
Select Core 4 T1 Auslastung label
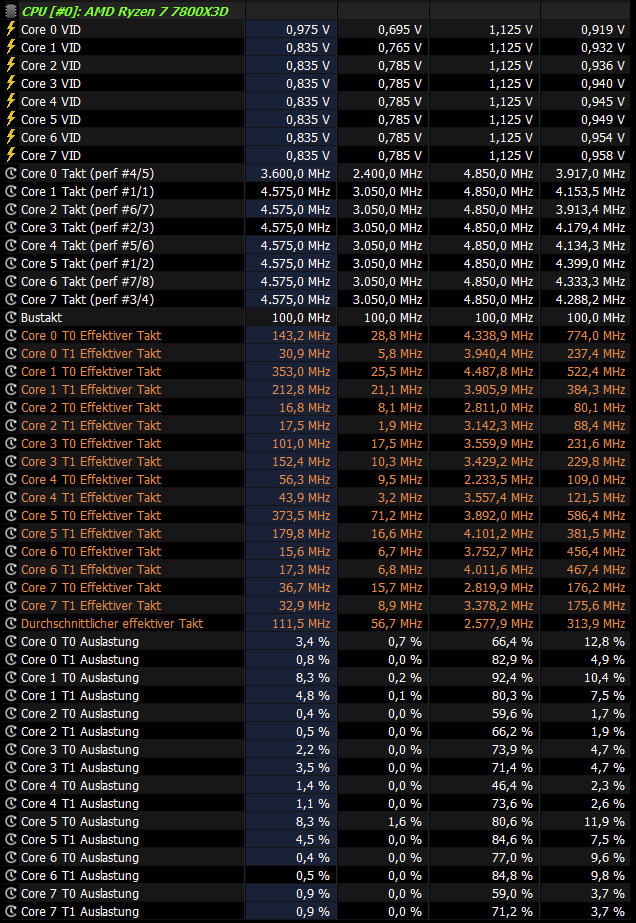pos(80,804)
